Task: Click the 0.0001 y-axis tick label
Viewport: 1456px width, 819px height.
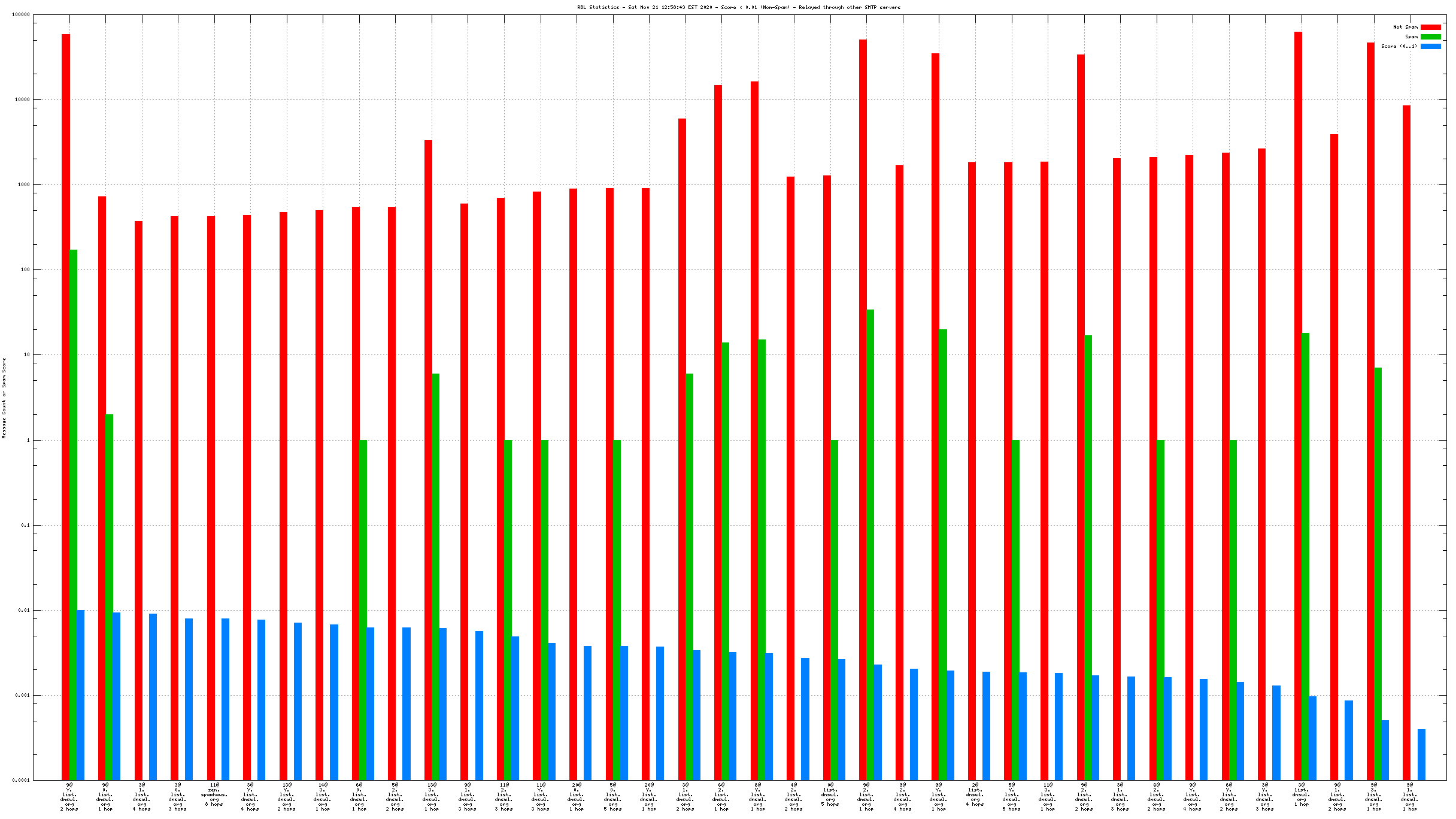Action: (21, 780)
